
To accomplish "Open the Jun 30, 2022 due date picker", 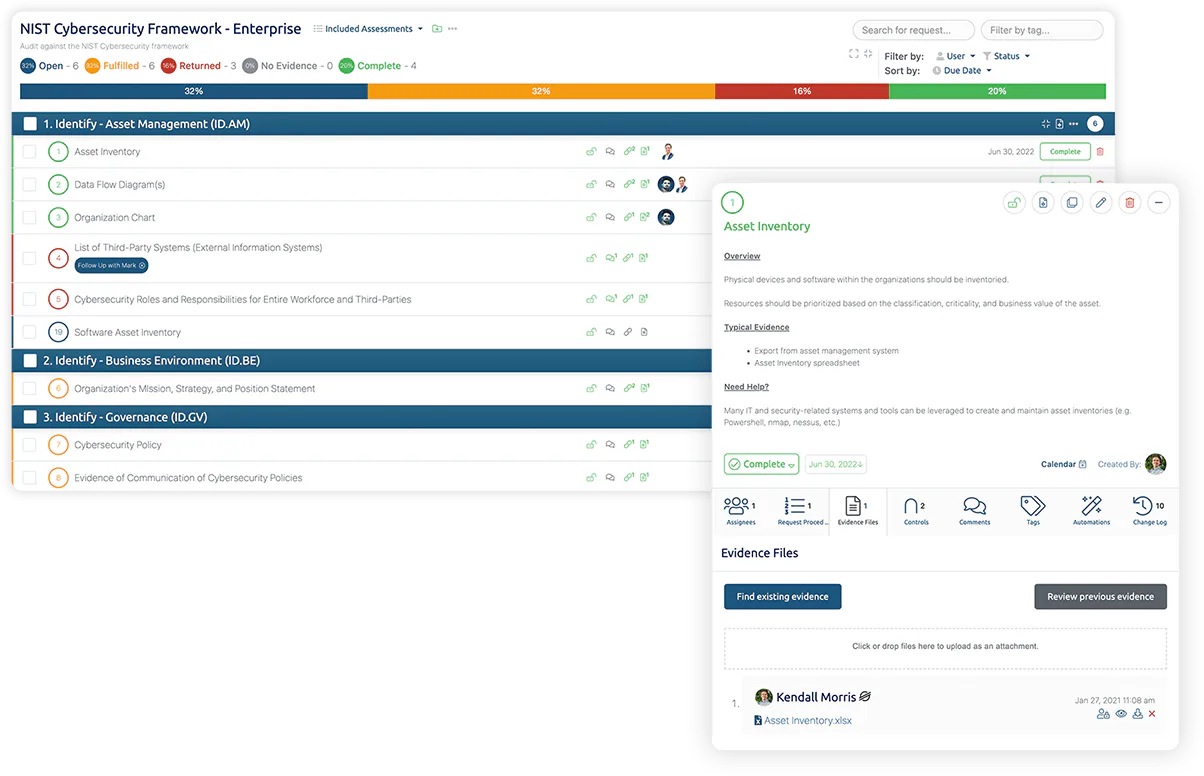I will [835, 464].
